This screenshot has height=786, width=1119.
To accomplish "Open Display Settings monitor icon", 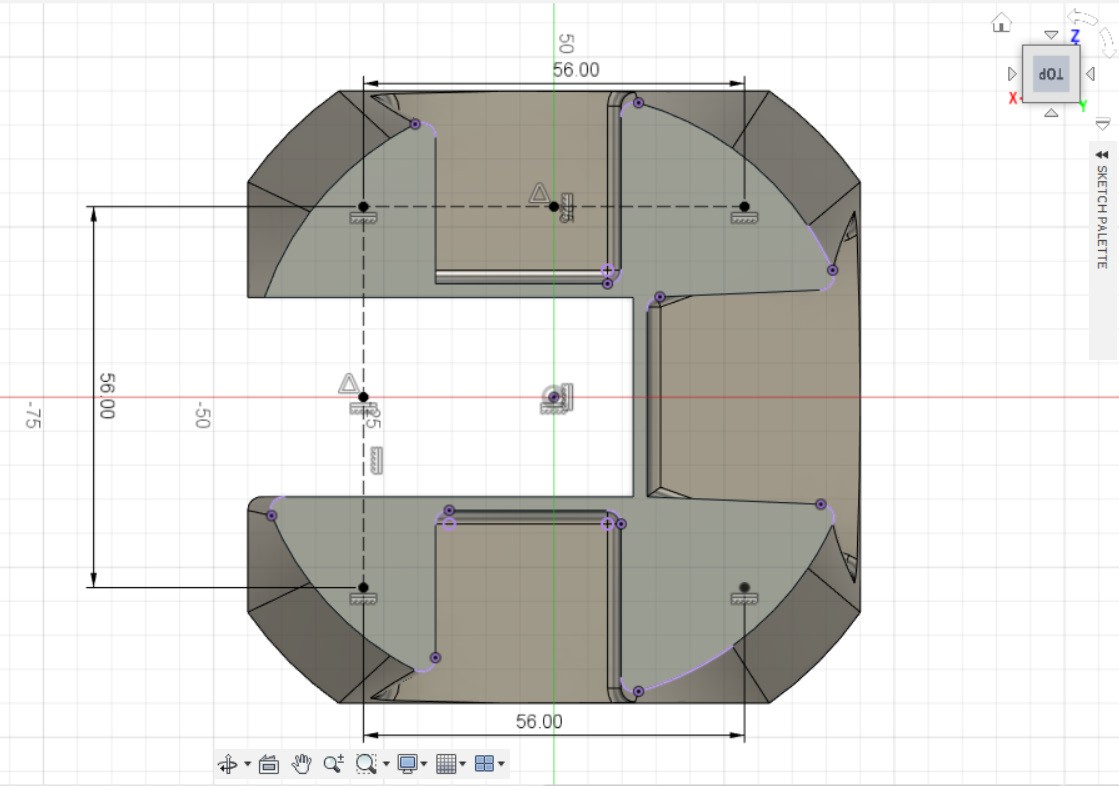I will pyautogui.click(x=407, y=764).
